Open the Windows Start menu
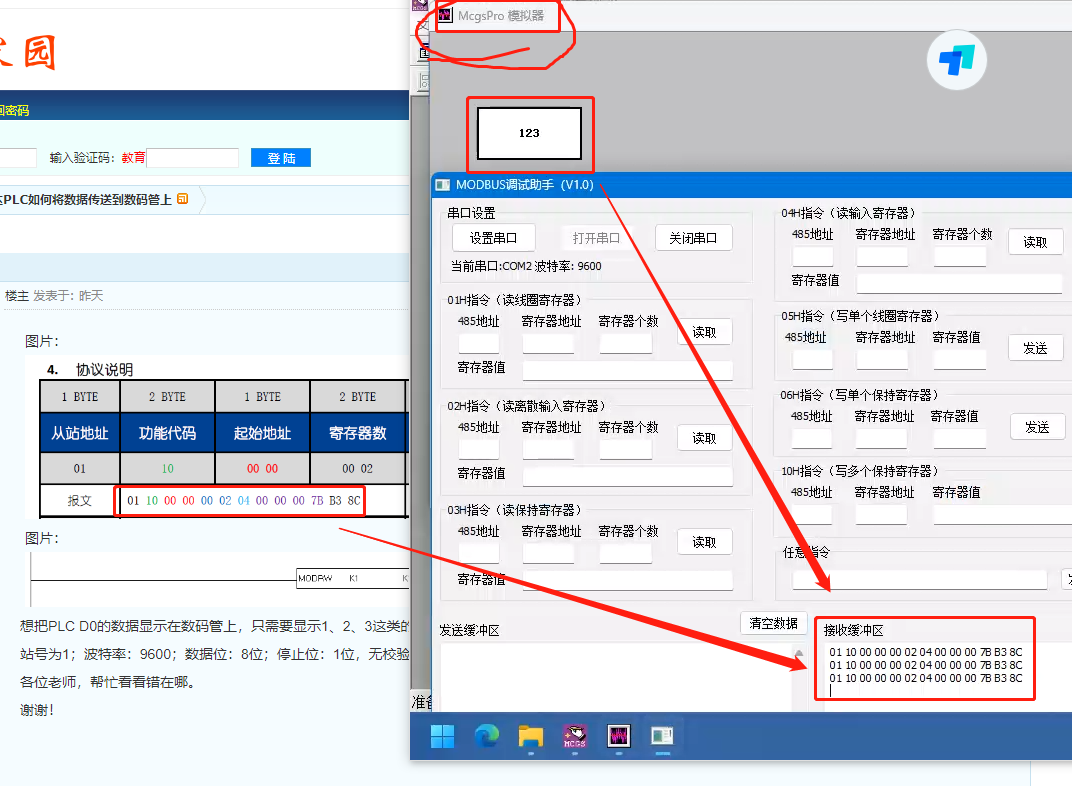Viewport: 1072px width, 786px height. (x=442, y=737)
